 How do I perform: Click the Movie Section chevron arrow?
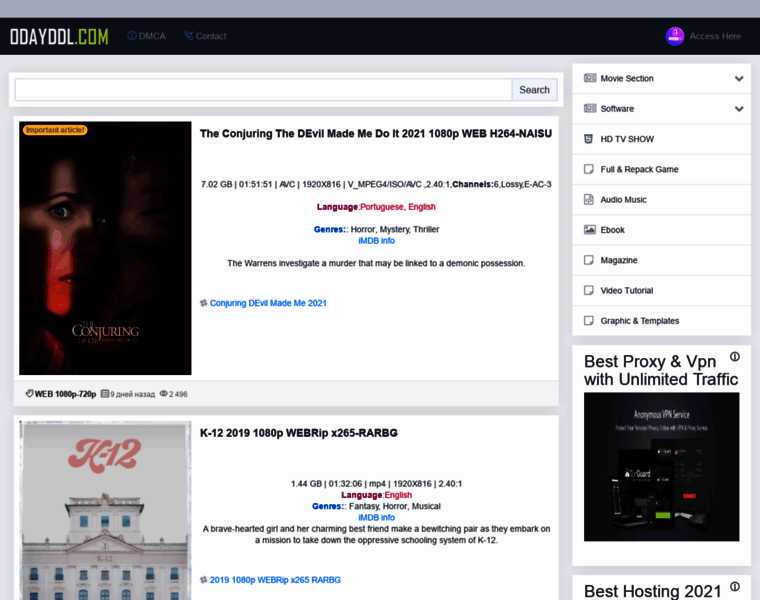click(x=739, y=79)
